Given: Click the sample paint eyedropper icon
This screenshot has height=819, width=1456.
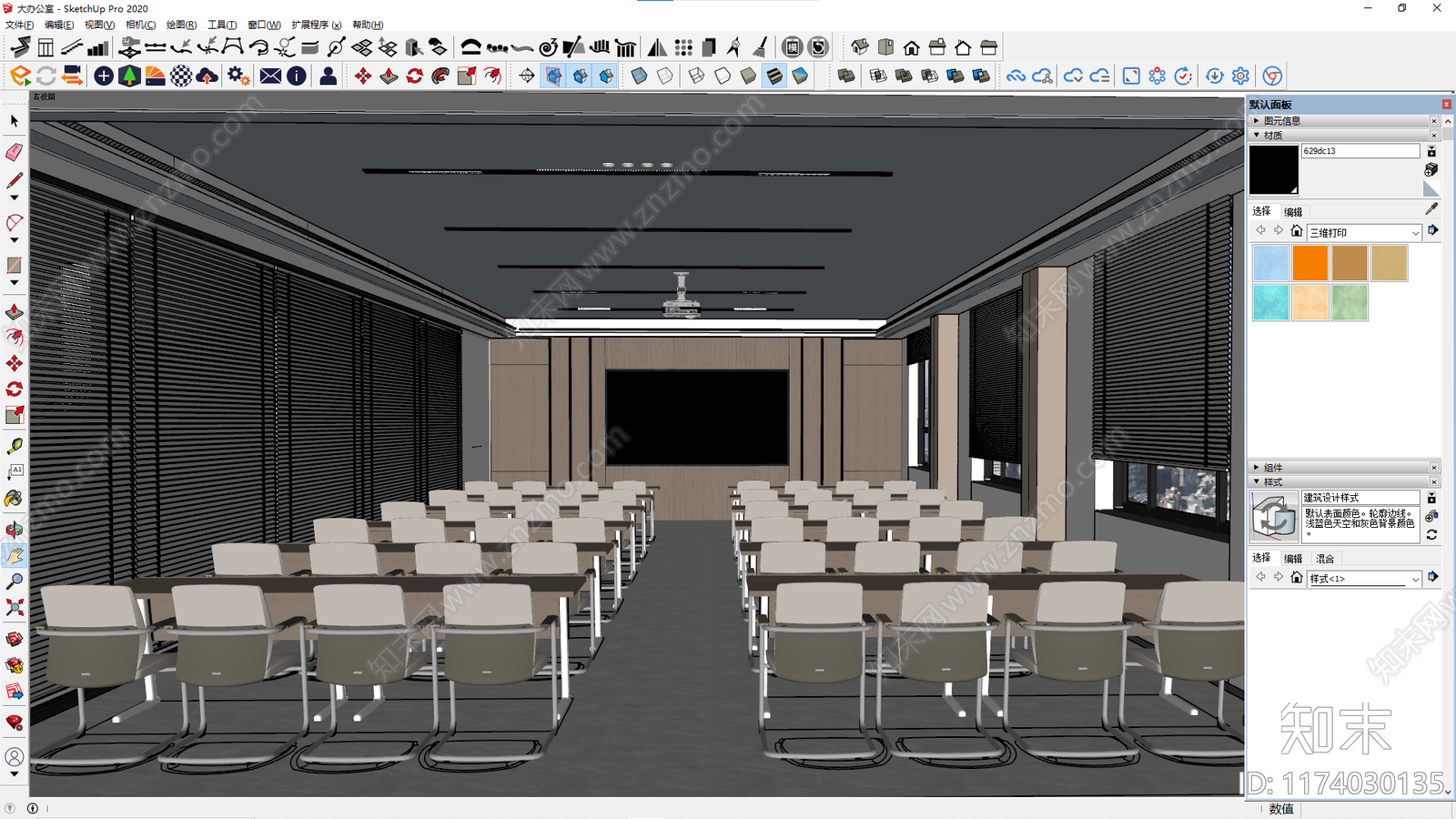Looking at the screenshot, I should pyautogui.click(x=1431, y=208).
